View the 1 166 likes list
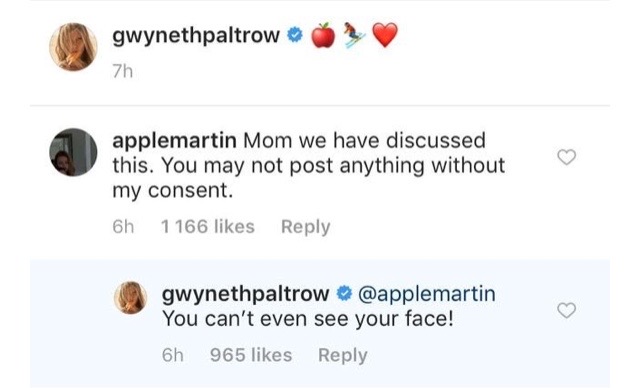The width and height of the screenshot is (640, 388). (x=208, y=227)
